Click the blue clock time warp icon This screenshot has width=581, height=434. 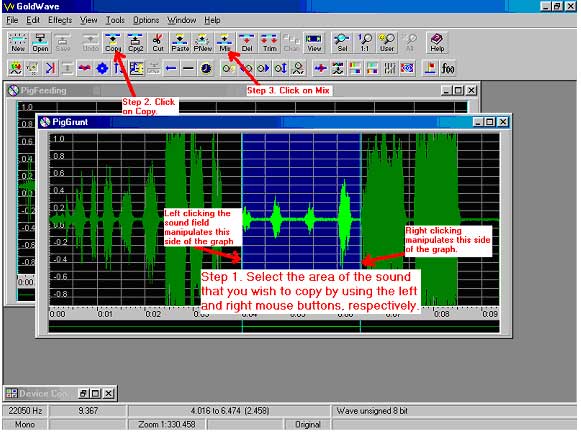pyautogui.click(x=206, y=68)
